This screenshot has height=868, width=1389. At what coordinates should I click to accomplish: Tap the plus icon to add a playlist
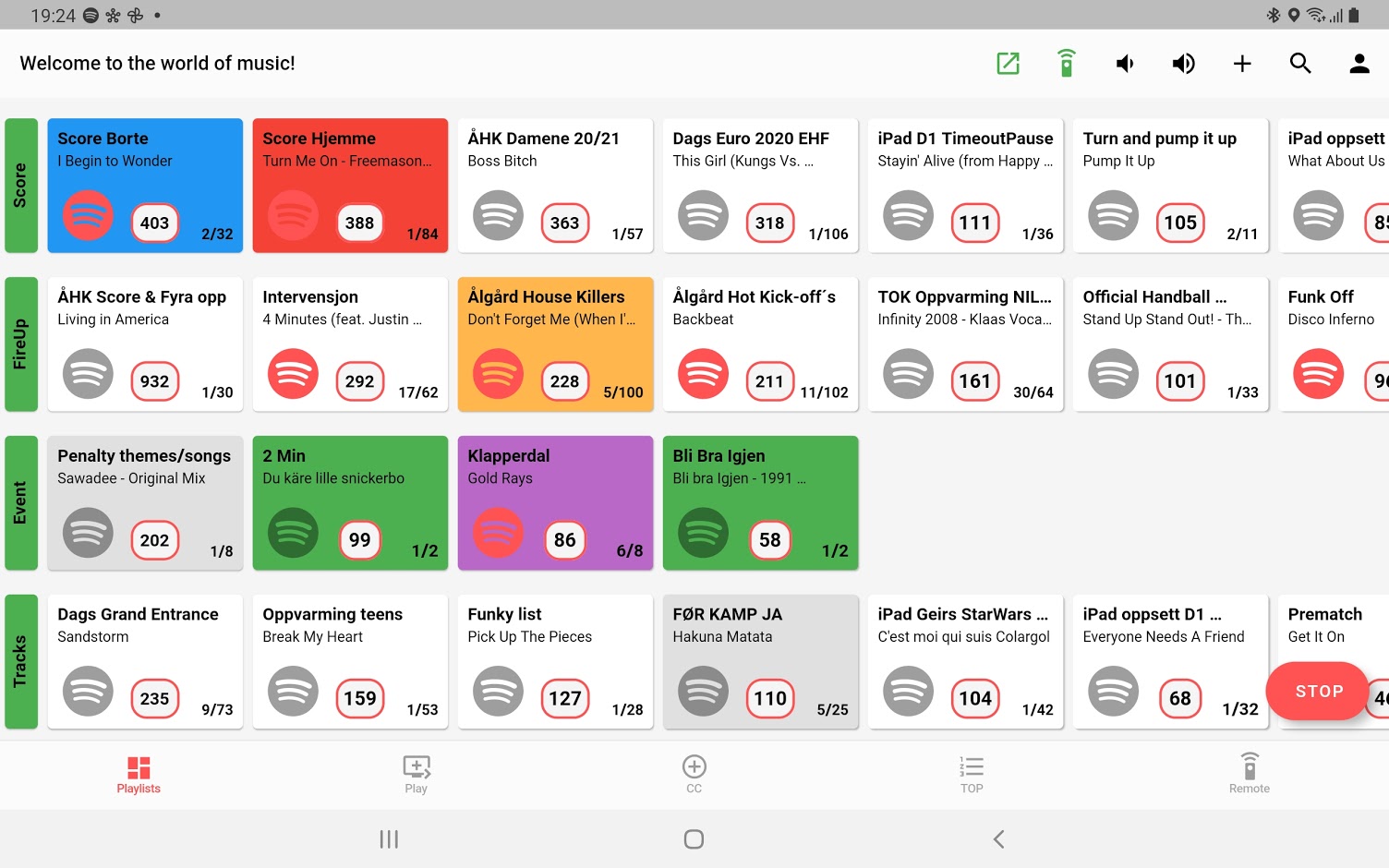click(x=1242, y=63)
